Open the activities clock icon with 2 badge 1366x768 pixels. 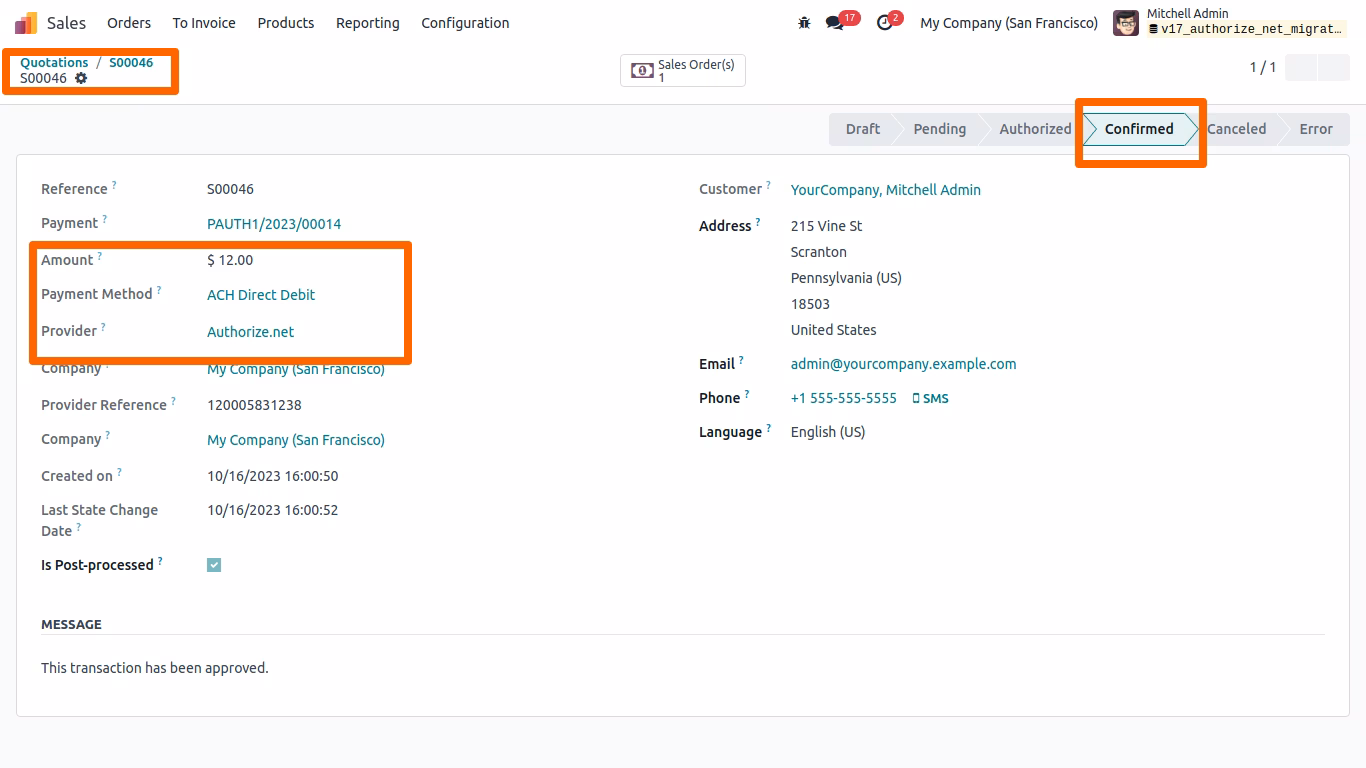click(885, 22)
